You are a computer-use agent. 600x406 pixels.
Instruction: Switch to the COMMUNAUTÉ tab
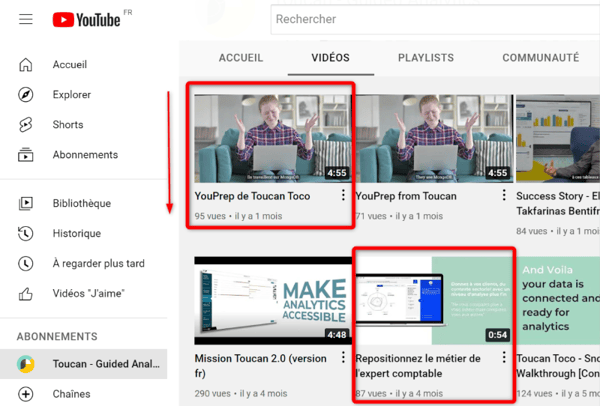click(540, 58)
